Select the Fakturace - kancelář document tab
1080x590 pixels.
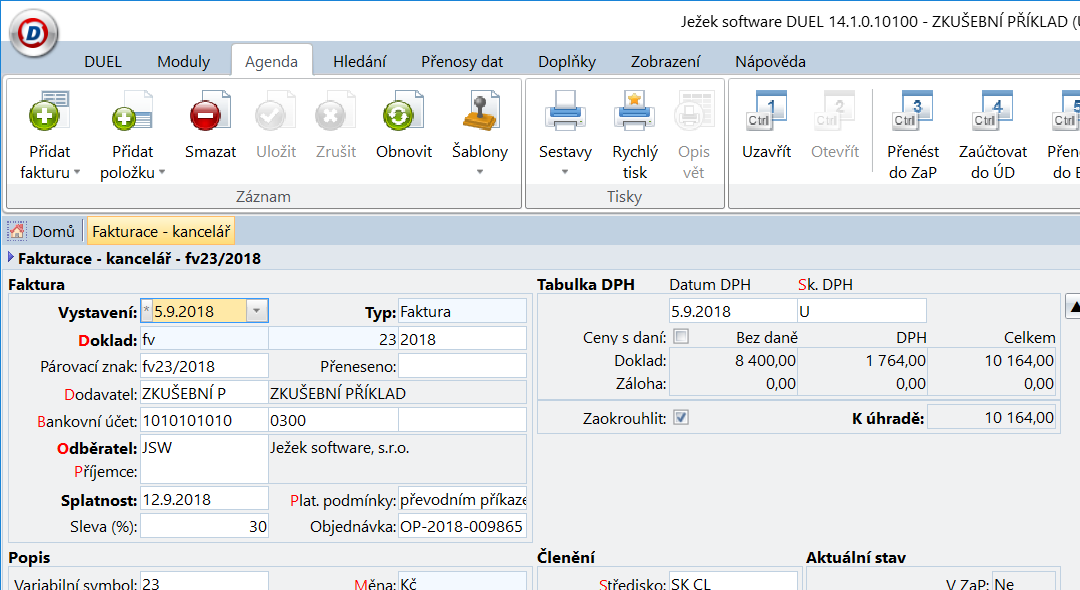161,231
